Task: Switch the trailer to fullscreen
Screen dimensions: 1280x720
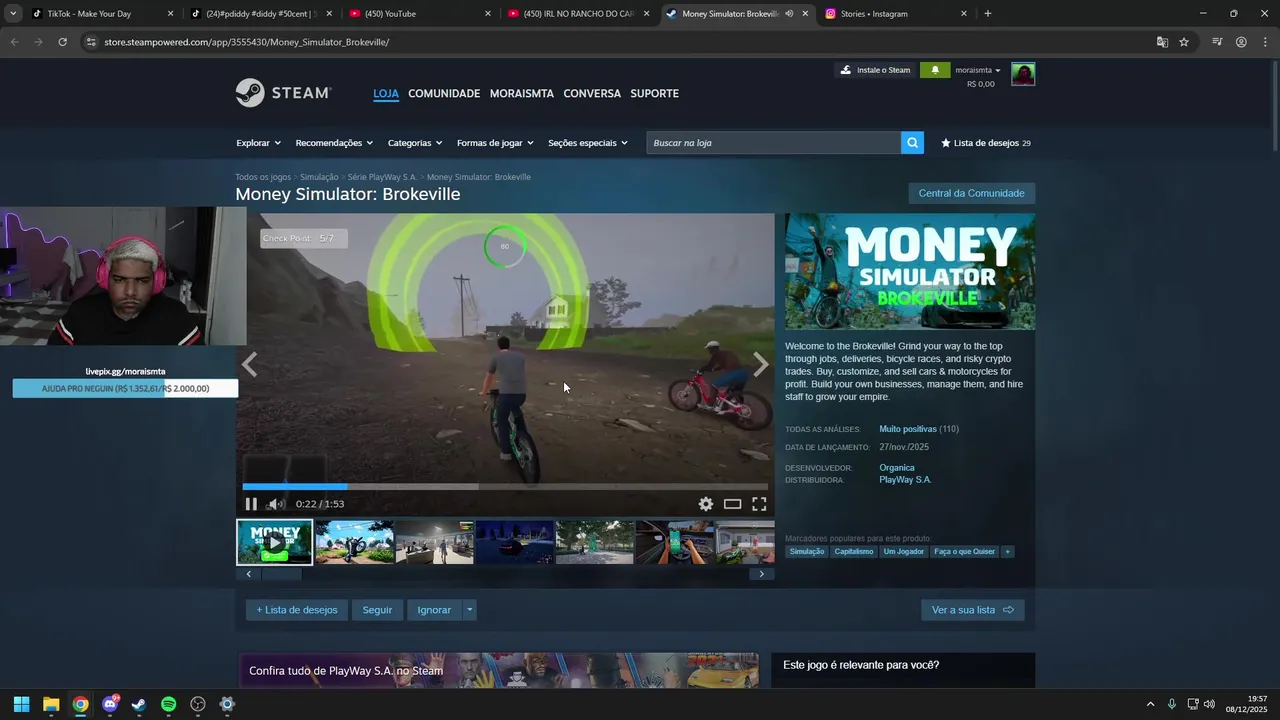Action: (x=759, y=504)
